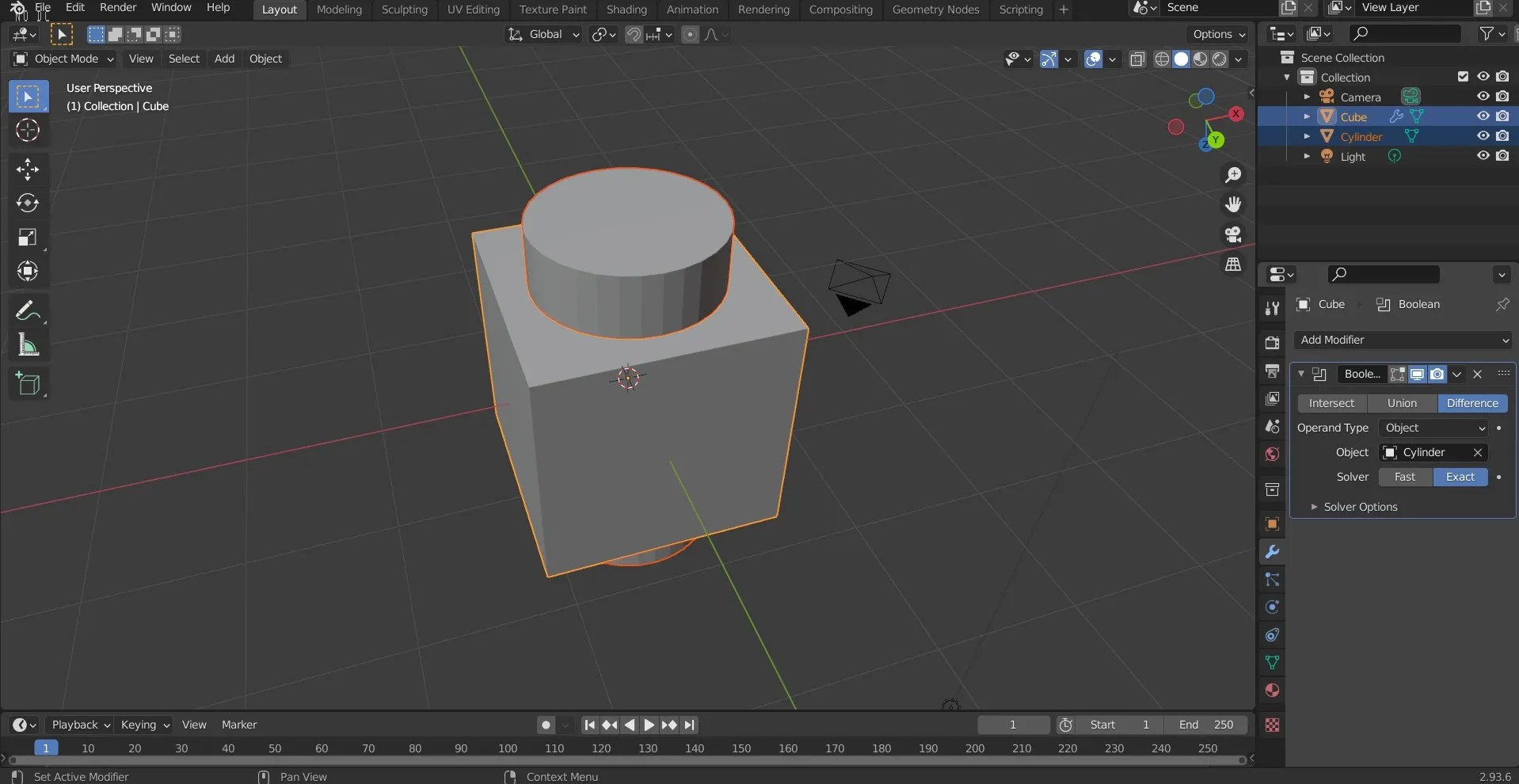The height and width of the screenshot is (784, 1519).
Task: Click the Add Modifier button
Action: coord(1403,340)
